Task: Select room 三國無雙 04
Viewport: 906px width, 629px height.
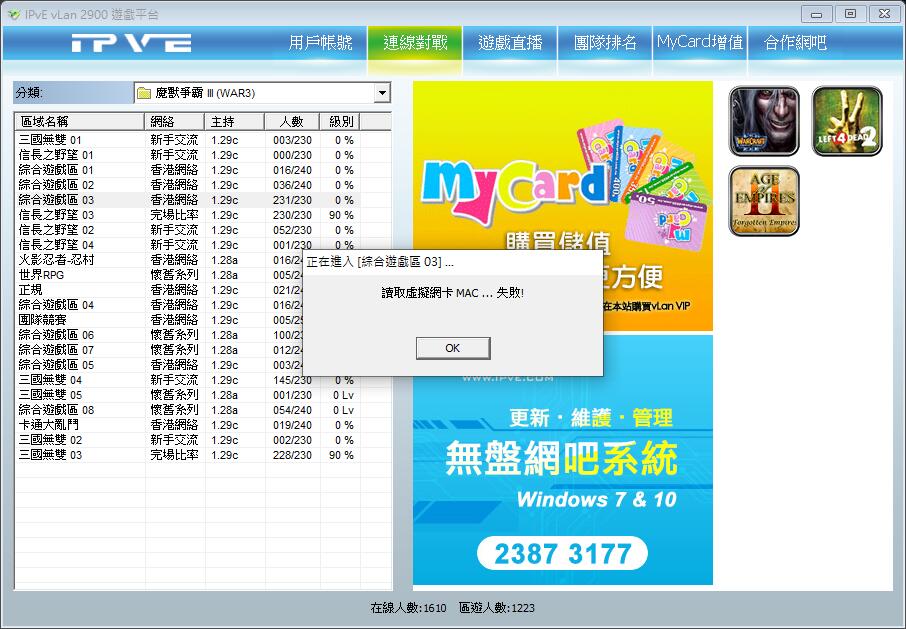Action: [187, 380]
